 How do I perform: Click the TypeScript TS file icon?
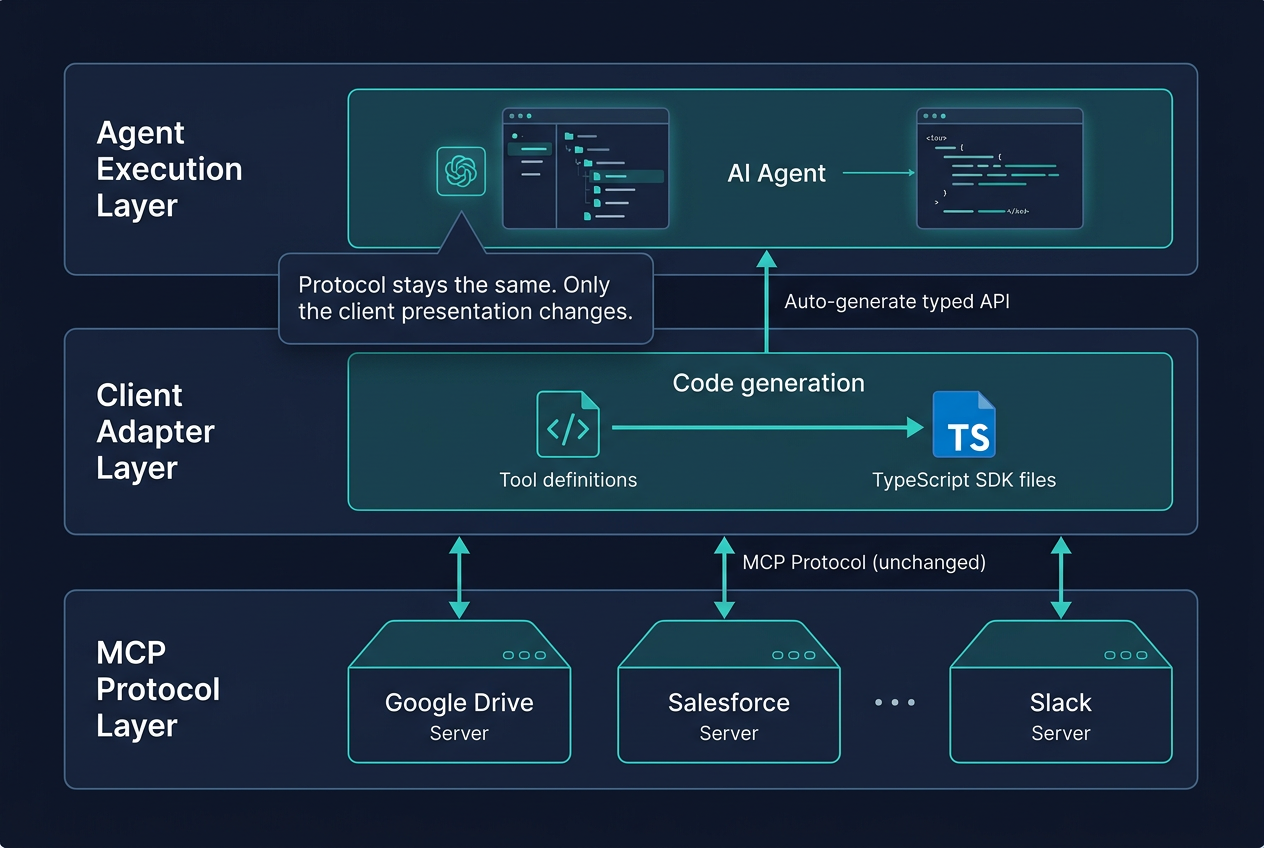(964, 425)
